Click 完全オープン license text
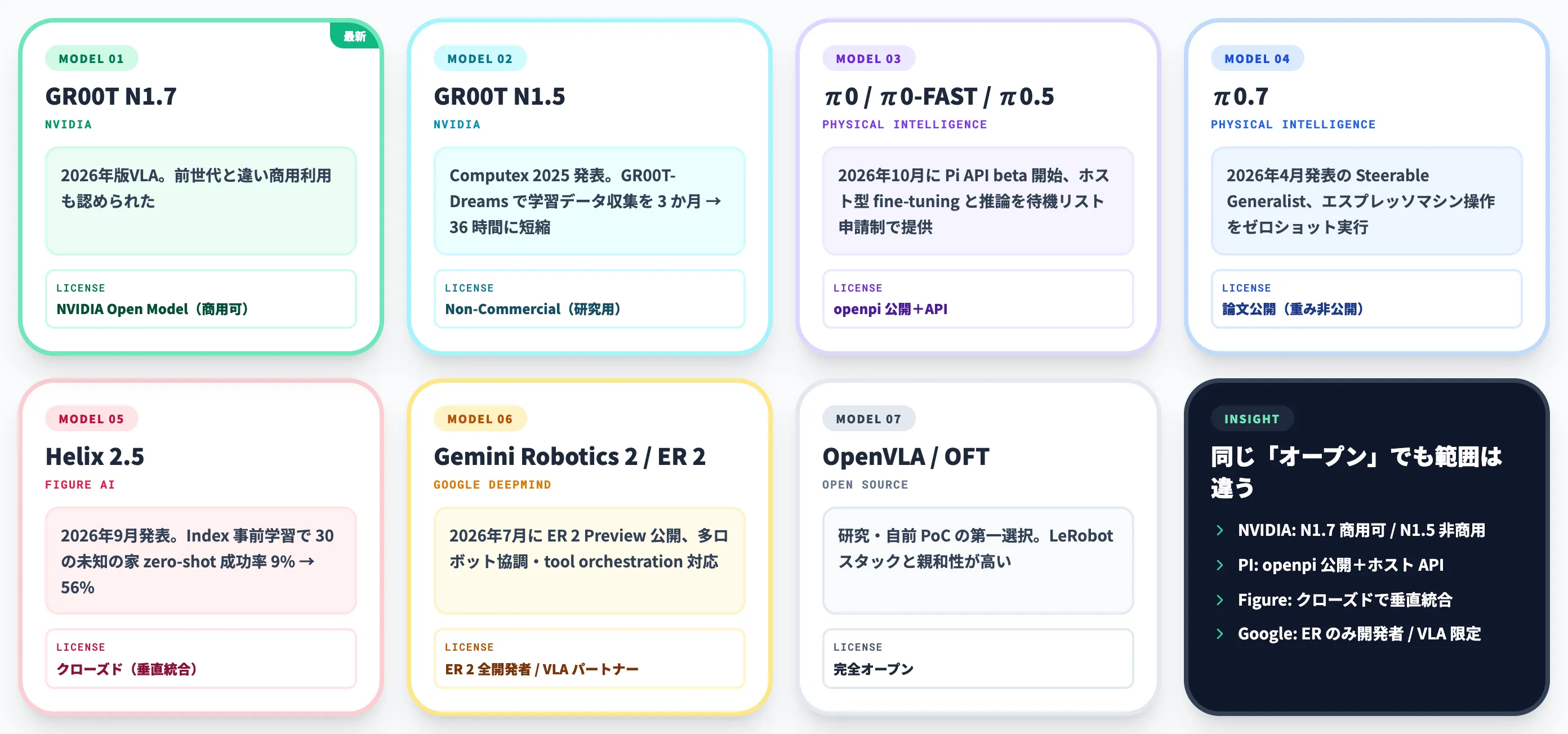This screenshot has width=1568, height=734. click(873, 669)
